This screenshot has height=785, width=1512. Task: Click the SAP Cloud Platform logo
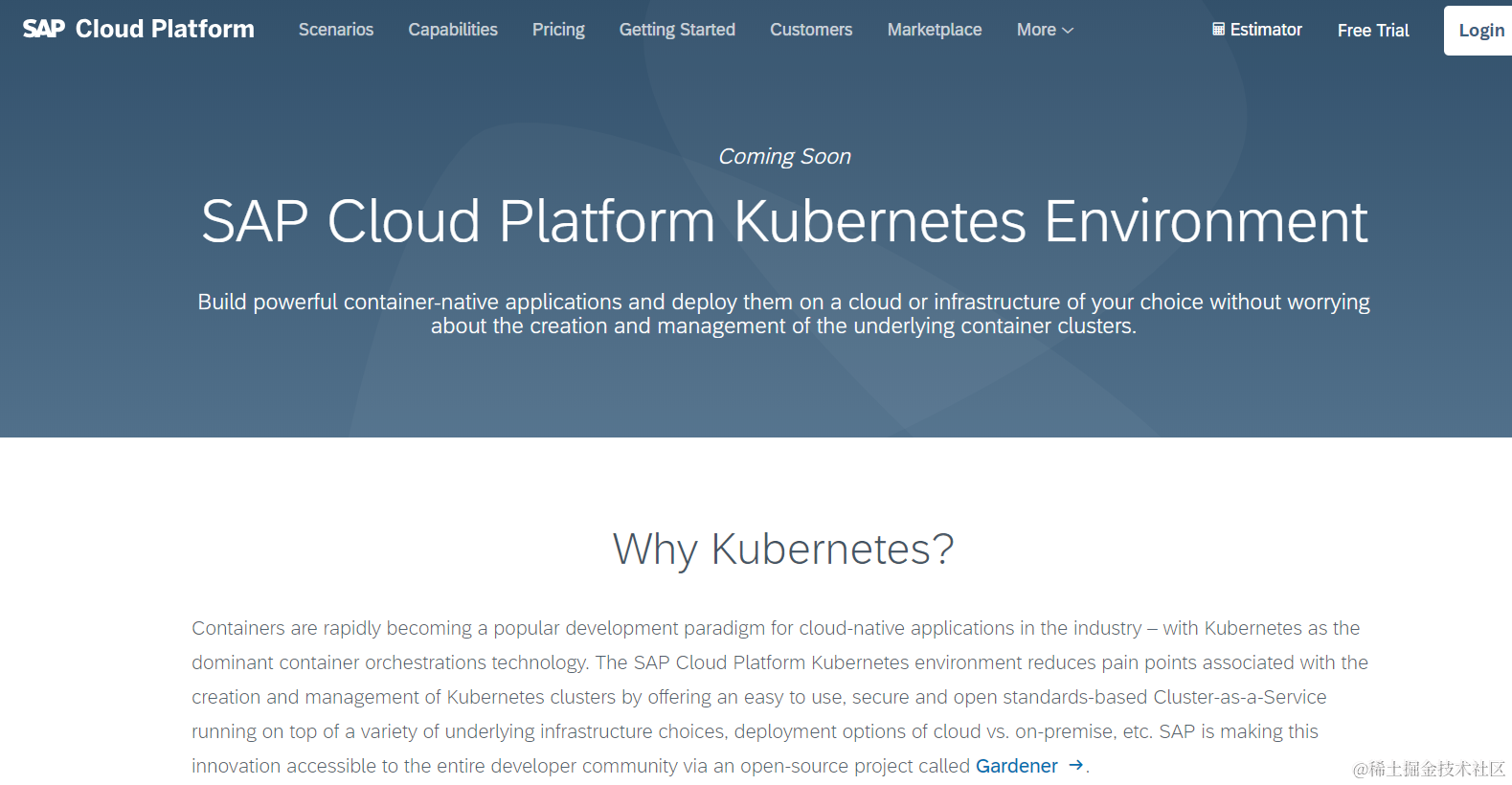click(x=139, y=29)
